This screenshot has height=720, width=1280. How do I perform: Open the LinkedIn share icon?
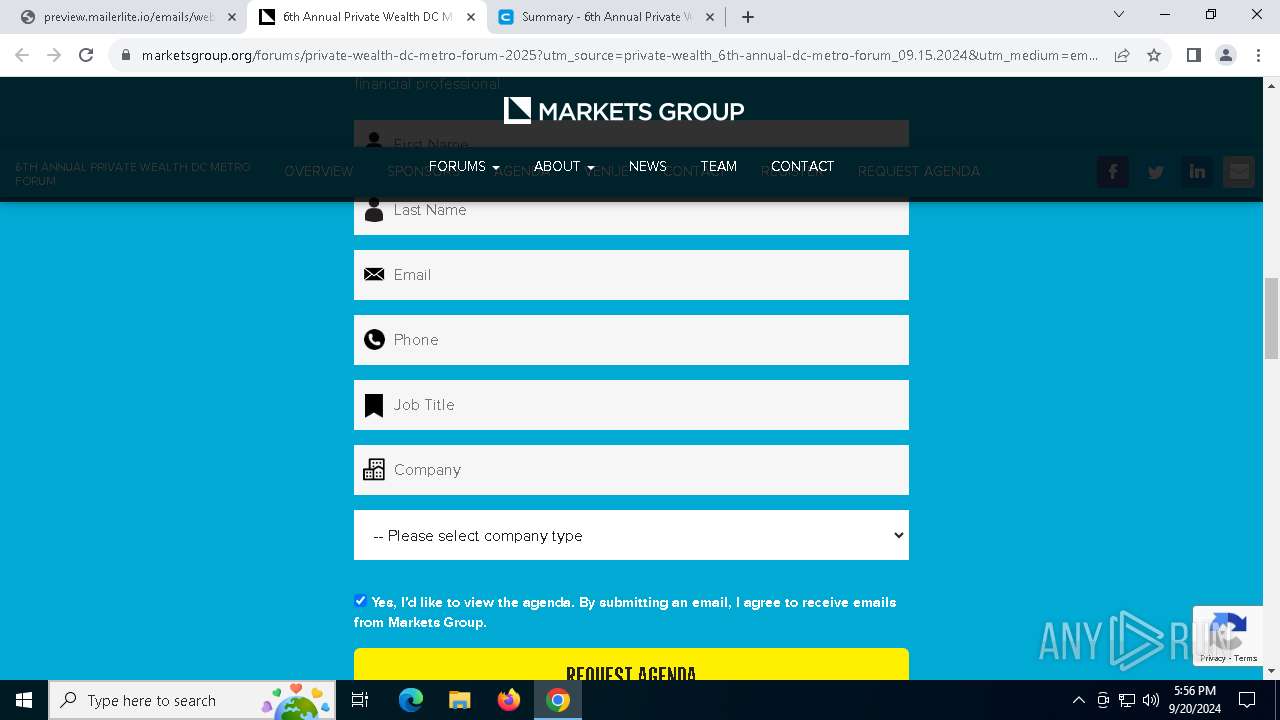click(x=1197, y=172)
